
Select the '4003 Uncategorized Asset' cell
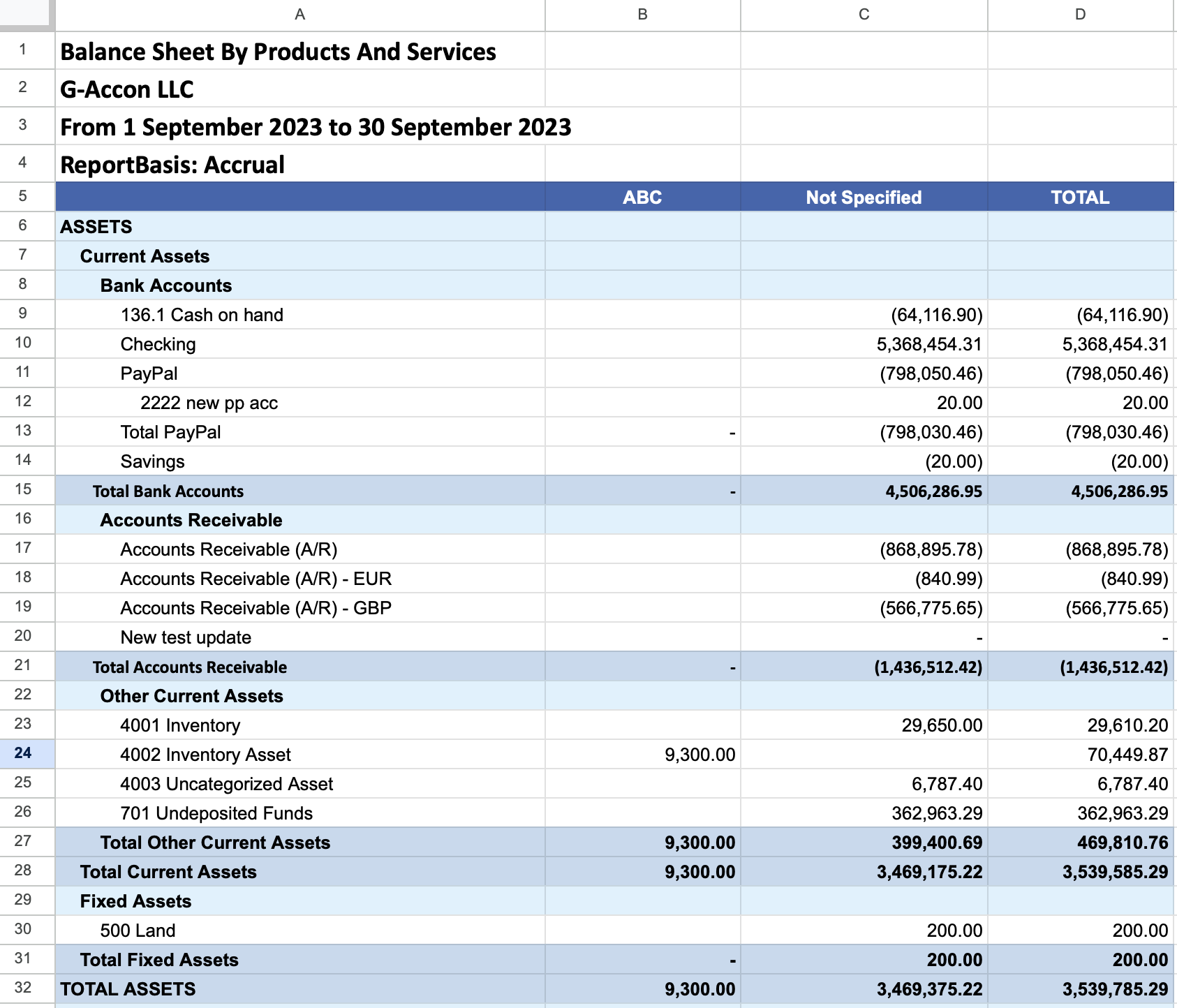[x=300, y=783]
